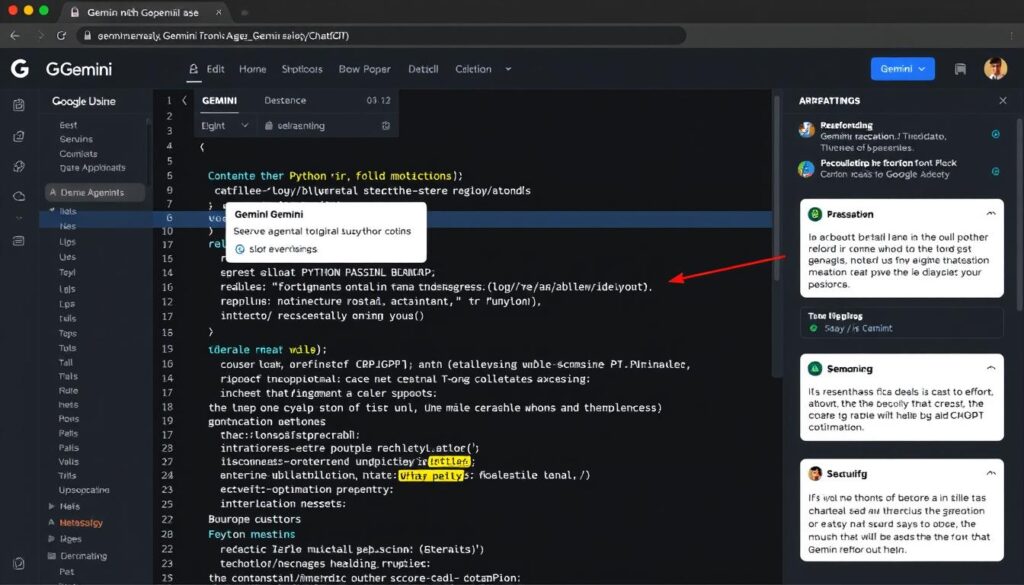Open the settings gear in the editor toolbar

coord(386,126)
